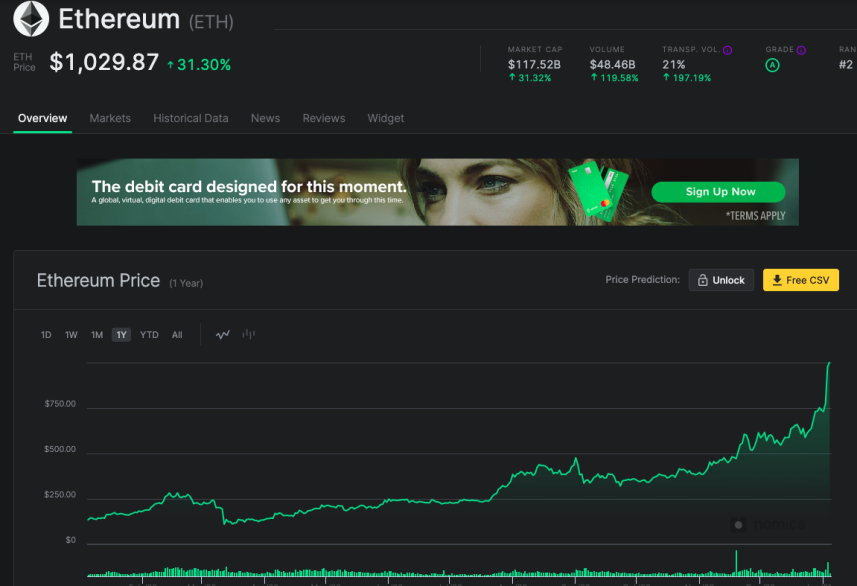Click the $48.46B volume value
Viewport: 857px width, 586px height.
(x=612, y=65)
